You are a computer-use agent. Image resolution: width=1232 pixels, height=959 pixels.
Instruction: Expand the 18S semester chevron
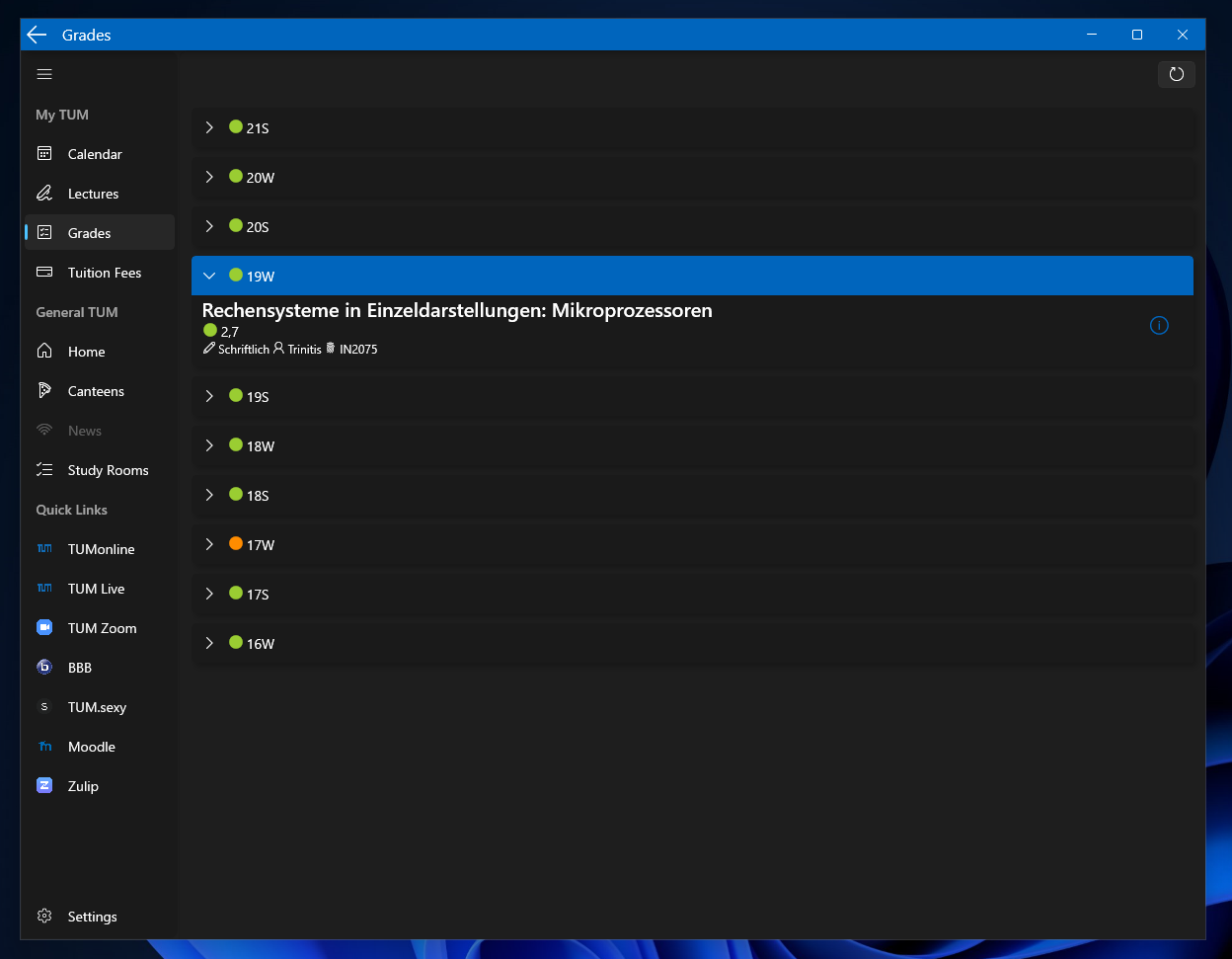tap(209, 495)
